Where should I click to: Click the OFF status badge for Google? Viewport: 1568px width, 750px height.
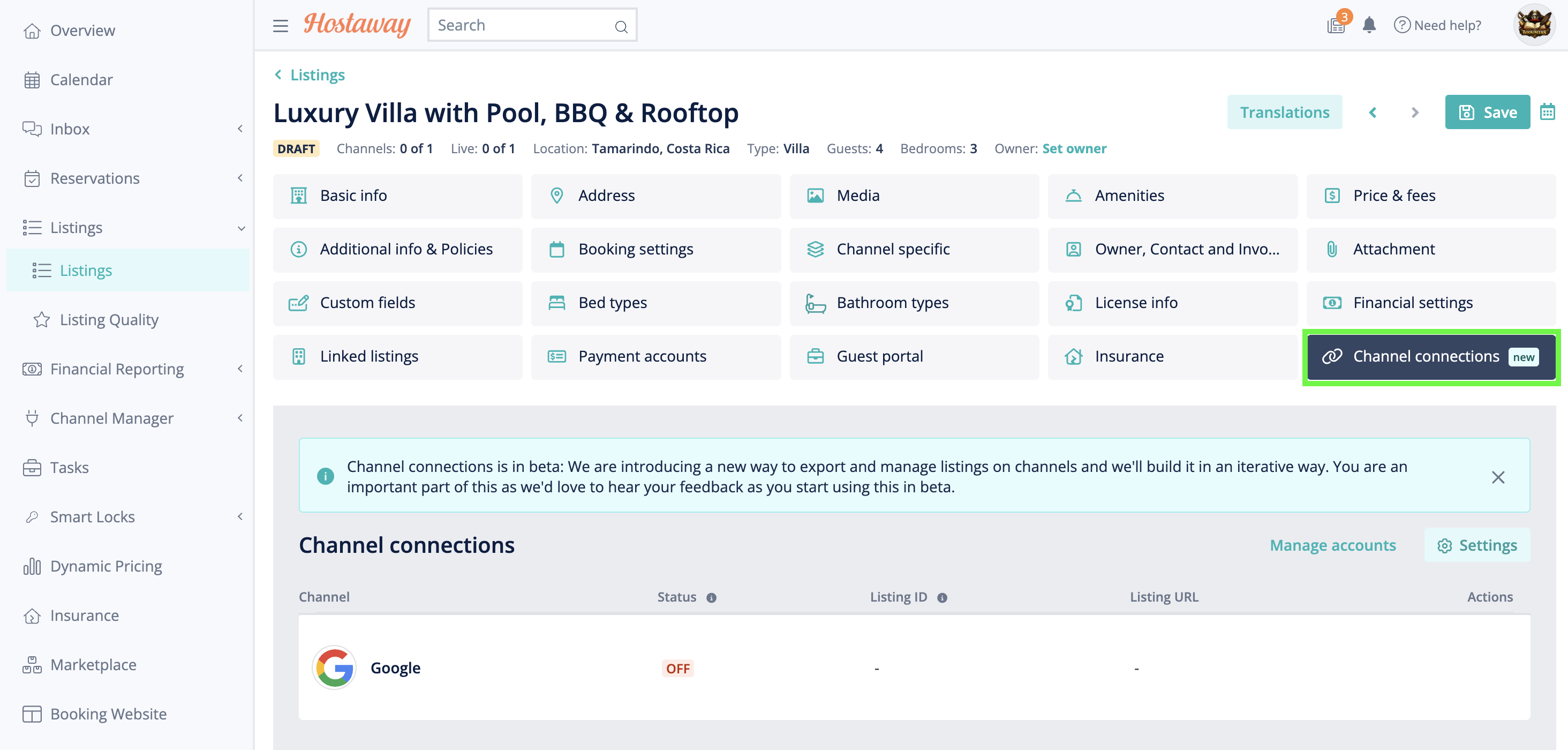point(677,669)
